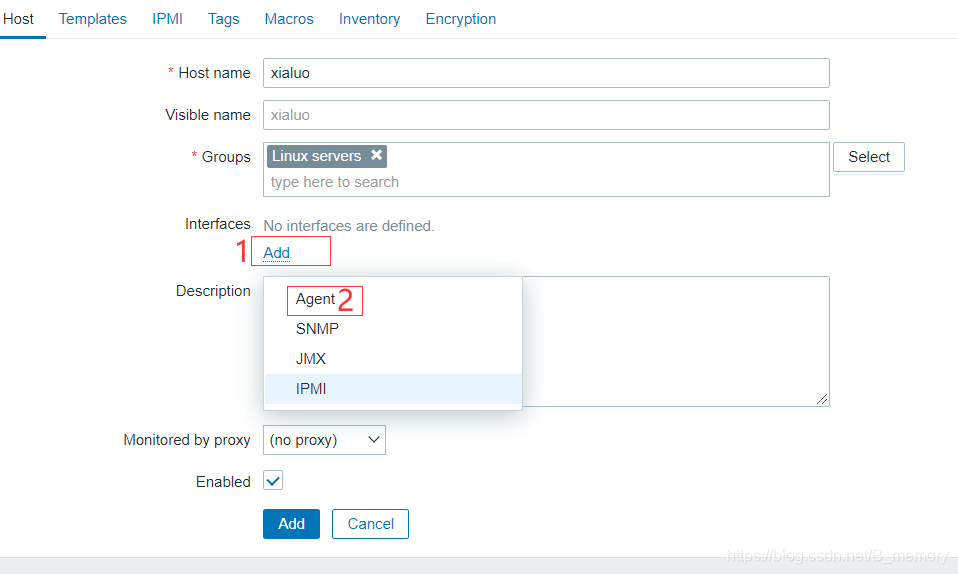
Task: Open the Templates tab
Action: point(93,19)
